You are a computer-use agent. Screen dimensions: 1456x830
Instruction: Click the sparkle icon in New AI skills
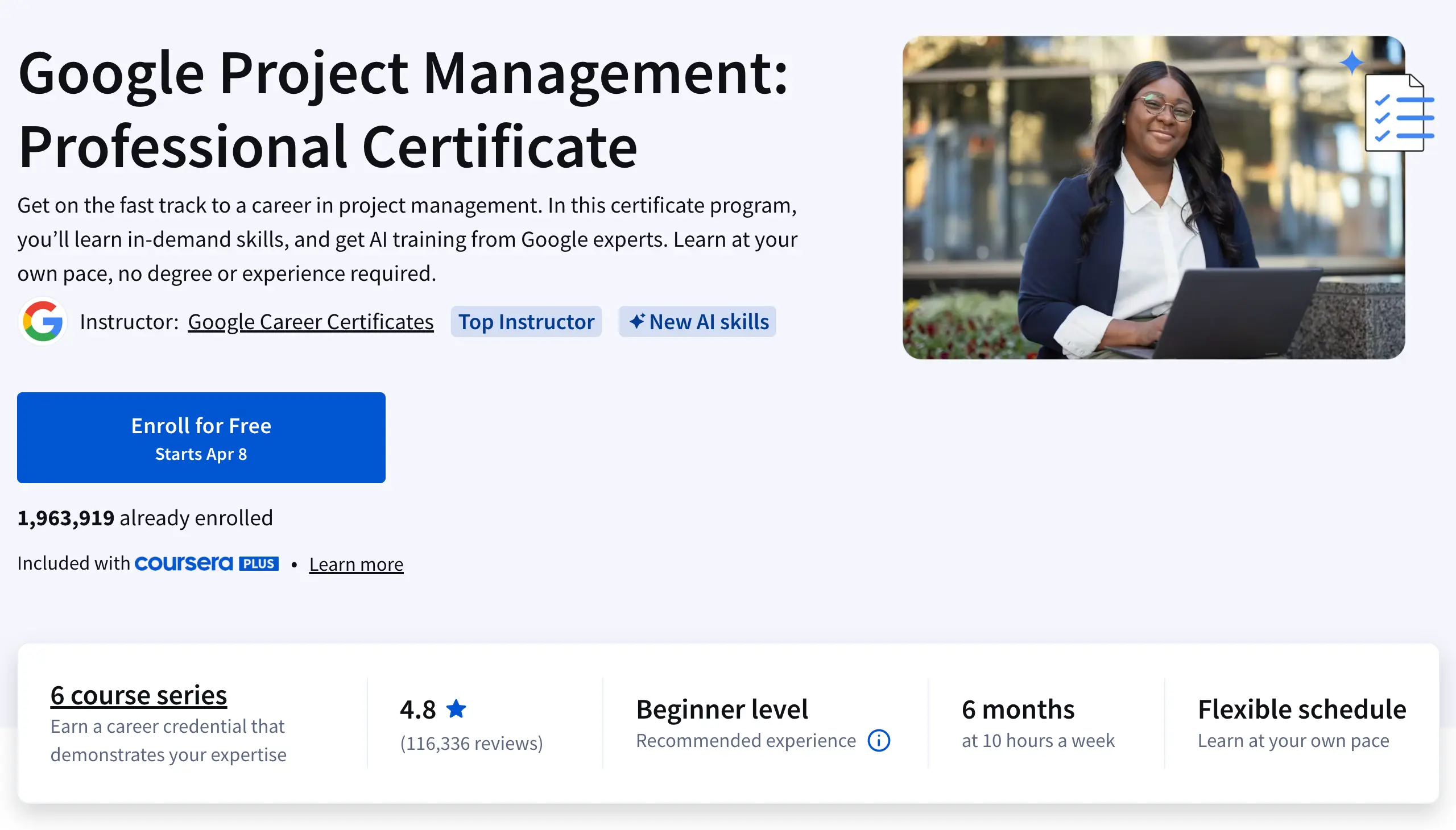(636, 322)
